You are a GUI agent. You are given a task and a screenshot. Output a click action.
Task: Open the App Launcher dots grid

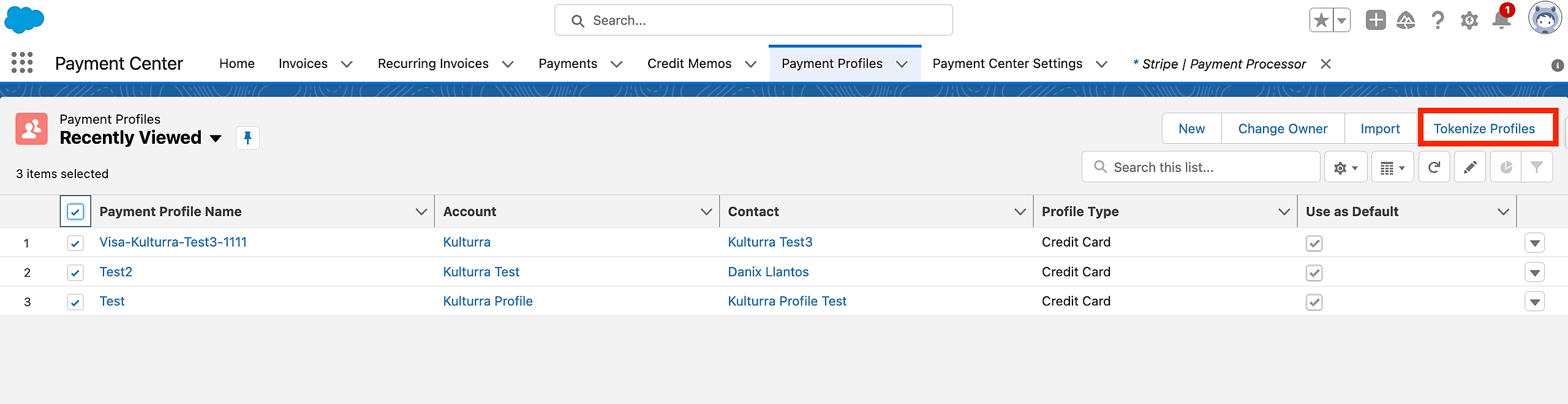click(x=22, y=63)
